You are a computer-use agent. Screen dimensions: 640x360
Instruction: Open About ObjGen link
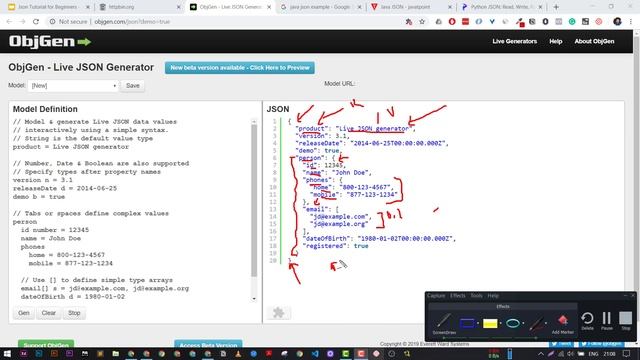pos(594,41)
